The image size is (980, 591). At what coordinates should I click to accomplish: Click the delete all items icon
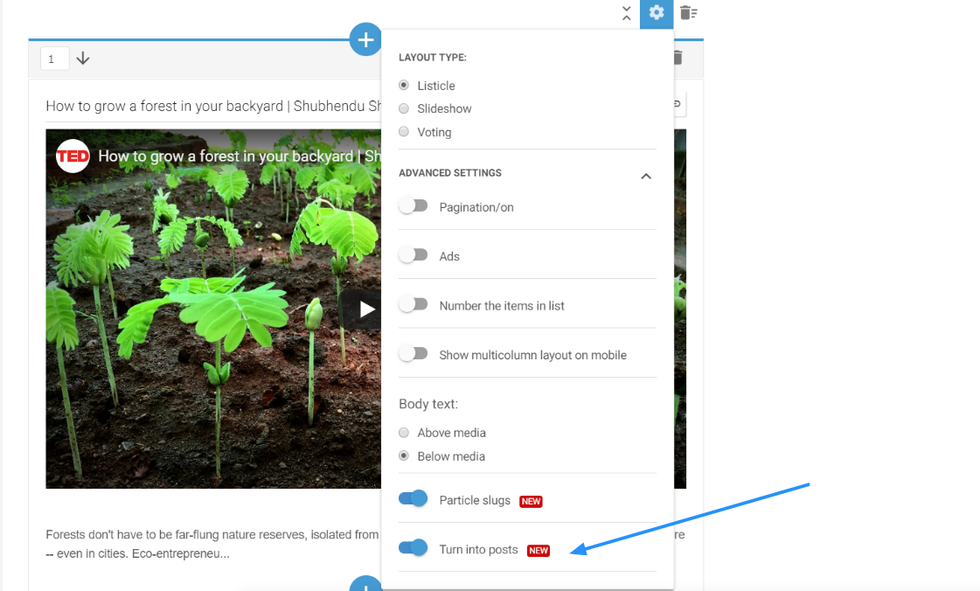688,13
